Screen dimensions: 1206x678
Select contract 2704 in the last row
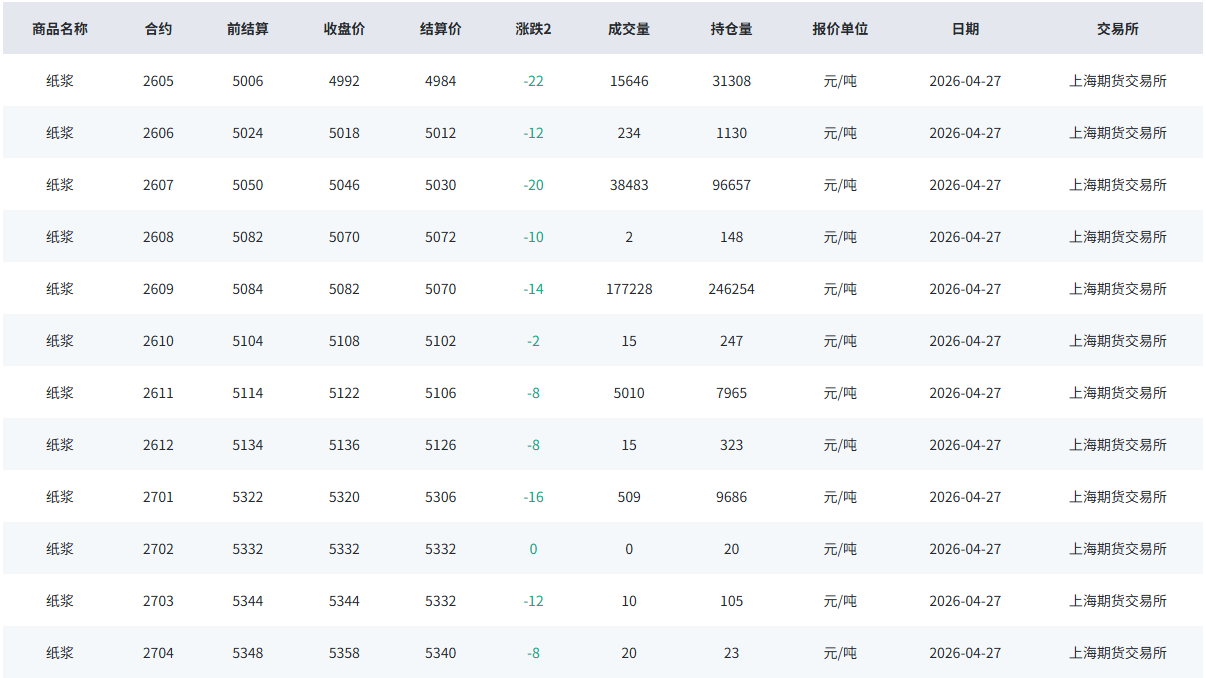pos(158,653)
